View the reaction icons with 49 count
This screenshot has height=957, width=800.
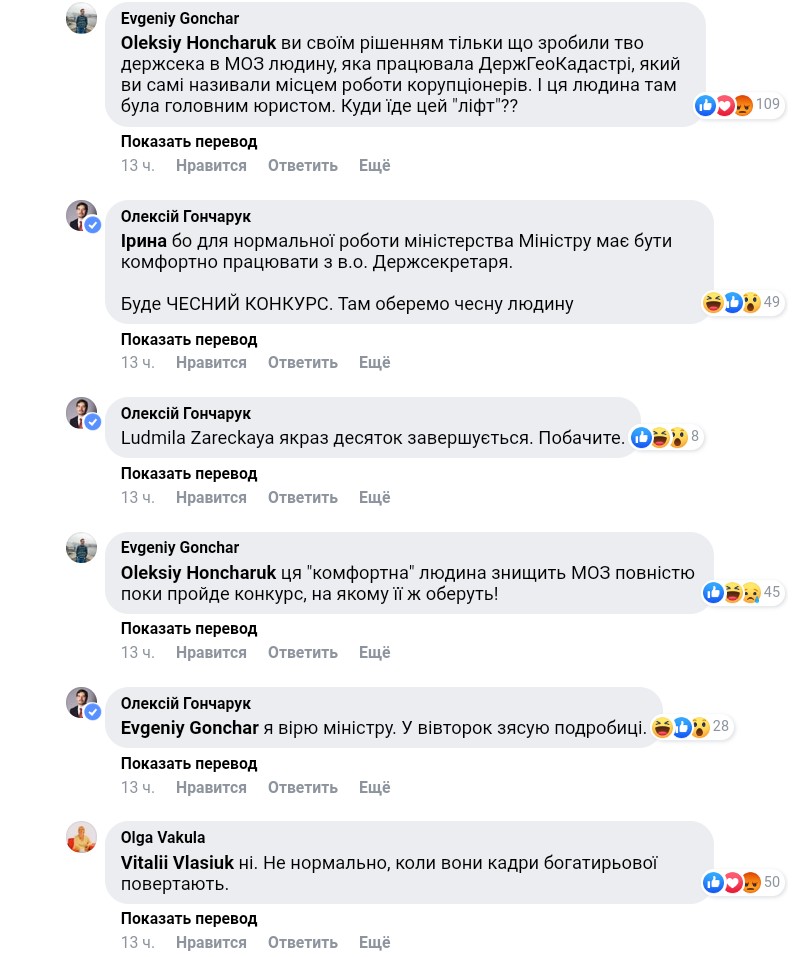pyautogui.click(x=732, y=302)
